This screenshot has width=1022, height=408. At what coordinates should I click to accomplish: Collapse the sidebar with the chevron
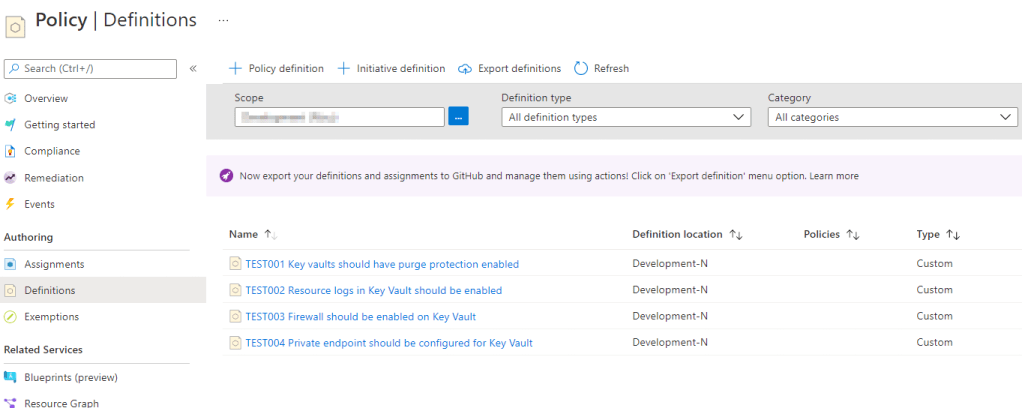point(193,68)
